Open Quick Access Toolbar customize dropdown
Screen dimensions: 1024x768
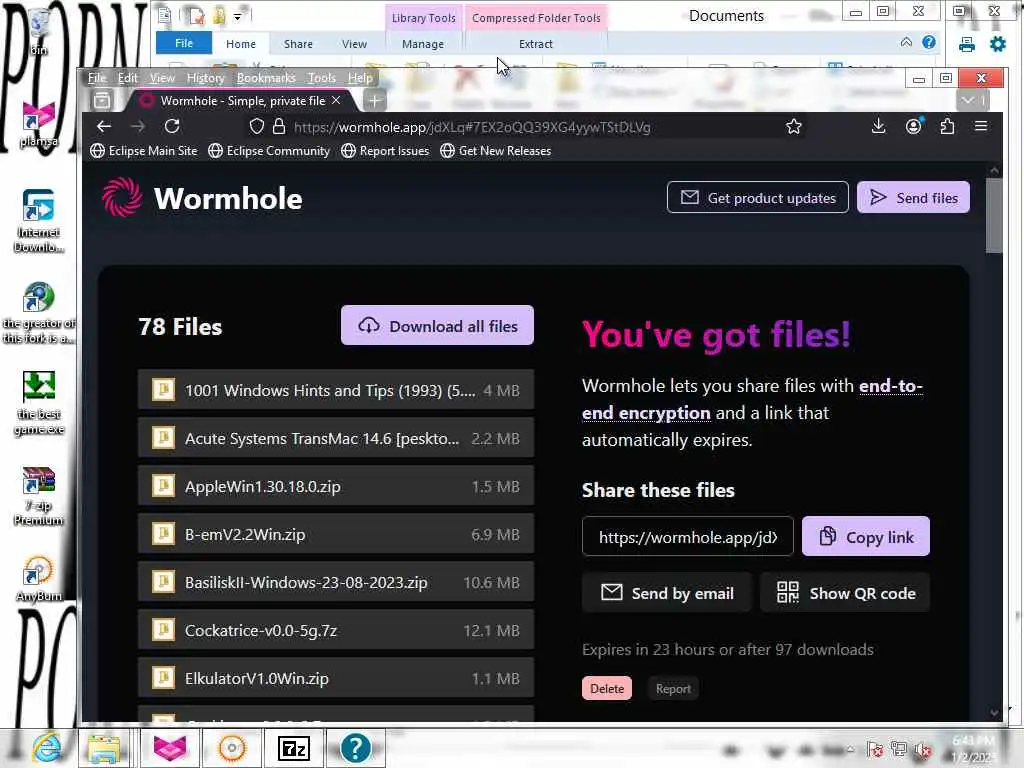[x=238, y=17]
